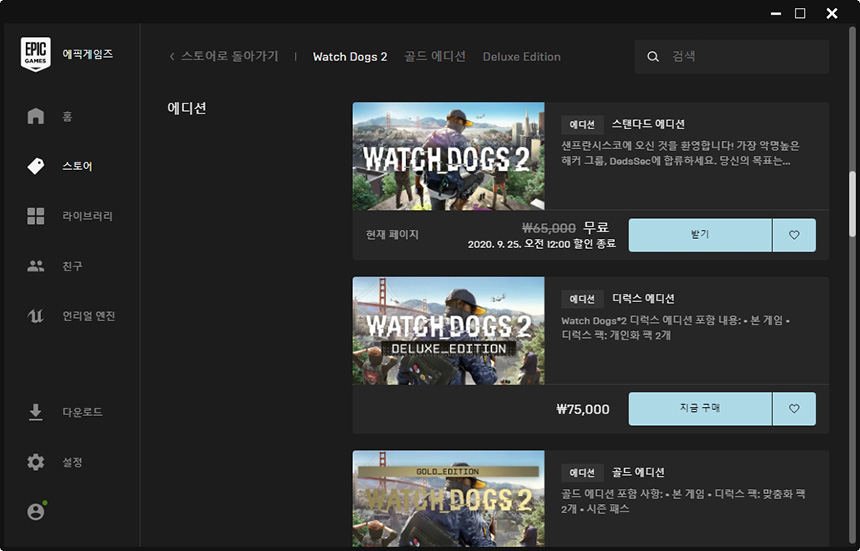Select the Deluxe Edition tab
Viewport: 860px width, 551px height.
pyautogui.click(x=522, y=56)
